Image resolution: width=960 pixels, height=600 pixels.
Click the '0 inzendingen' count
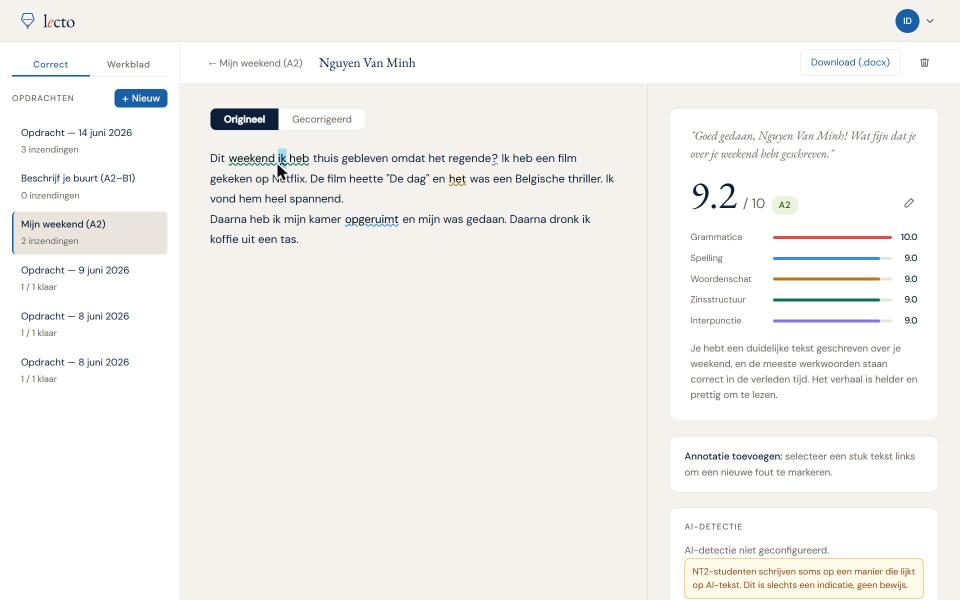[50, 195]
